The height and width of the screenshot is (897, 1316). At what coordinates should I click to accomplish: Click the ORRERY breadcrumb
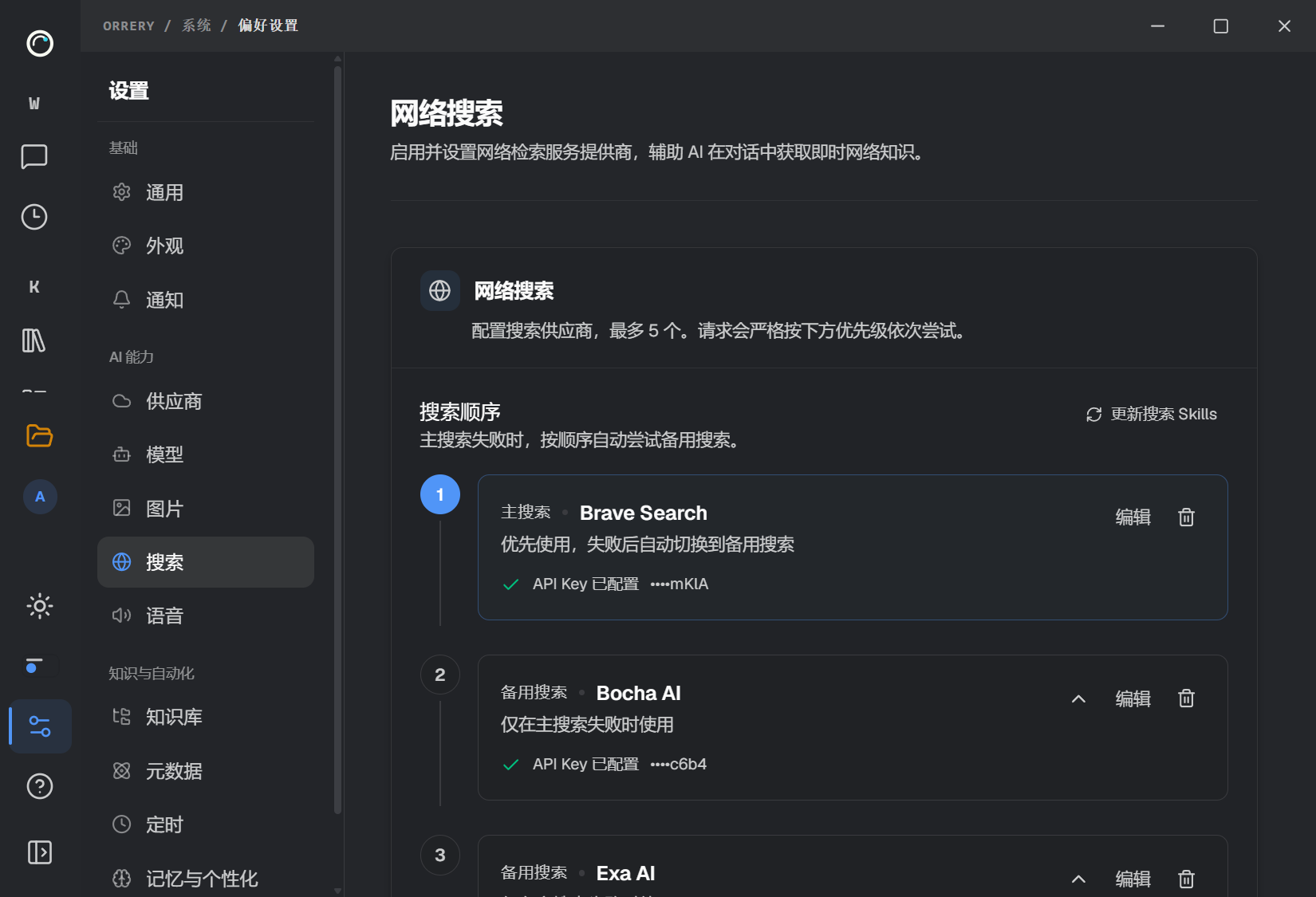point(128,26)
